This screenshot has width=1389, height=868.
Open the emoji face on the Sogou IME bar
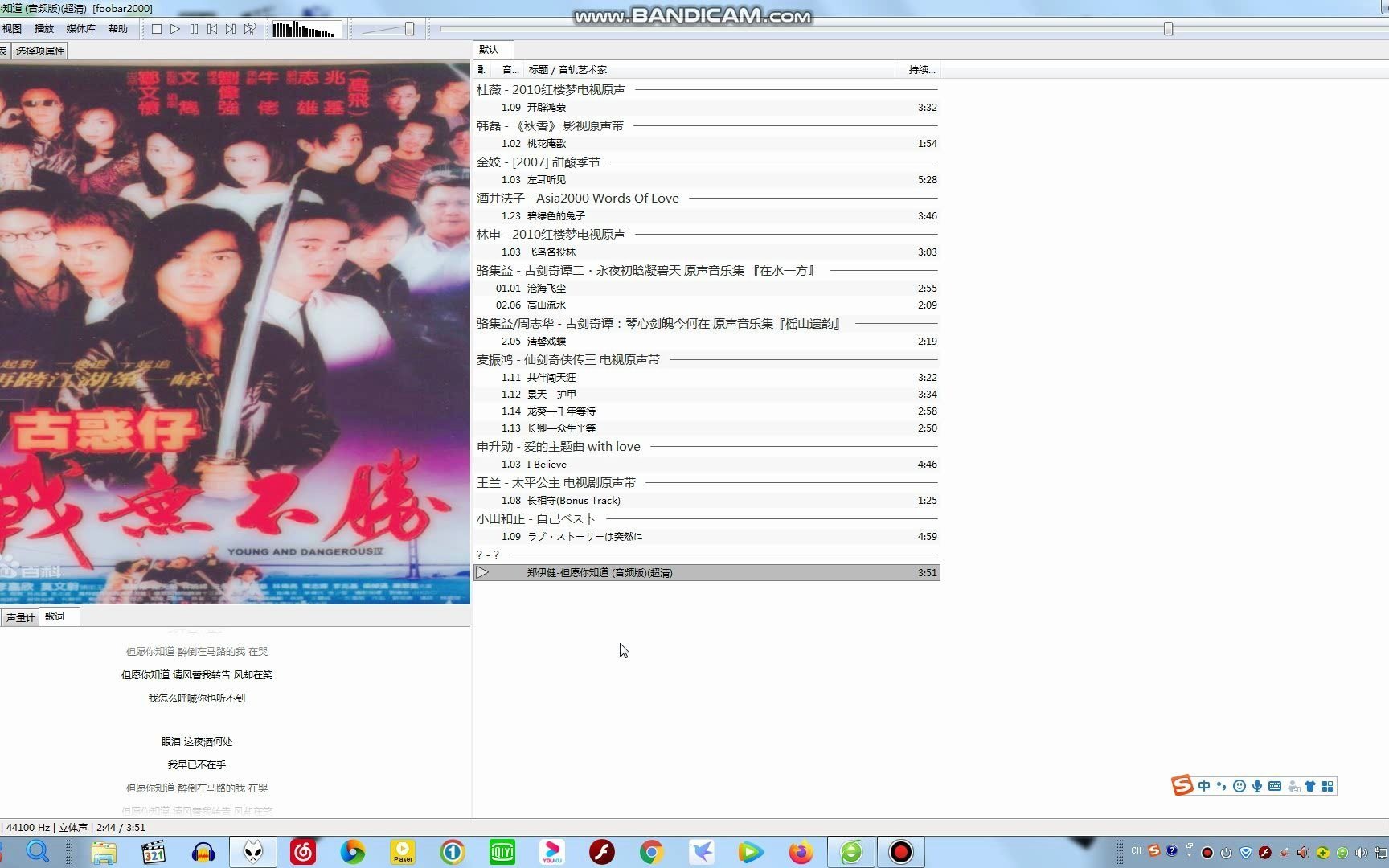point(1239,786)
